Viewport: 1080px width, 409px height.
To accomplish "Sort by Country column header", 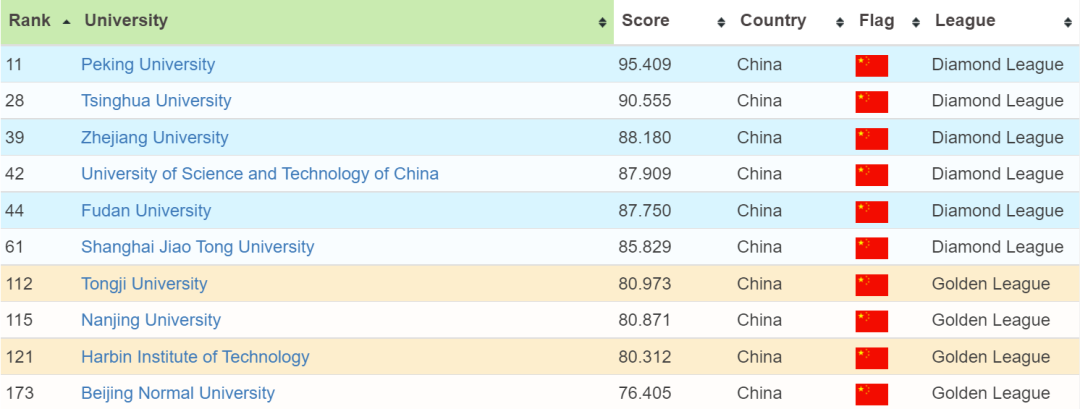I will tap(772, 21).
